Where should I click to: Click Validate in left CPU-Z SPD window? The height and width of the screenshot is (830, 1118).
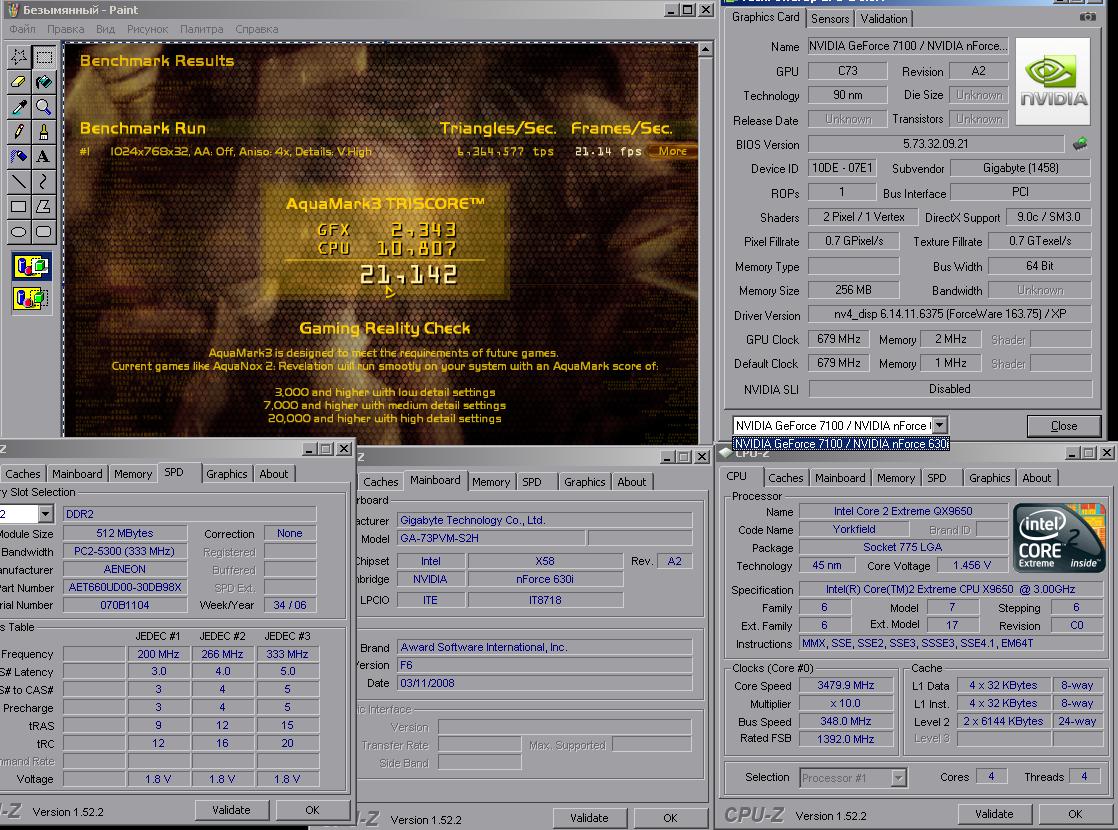tap(231, 810)
